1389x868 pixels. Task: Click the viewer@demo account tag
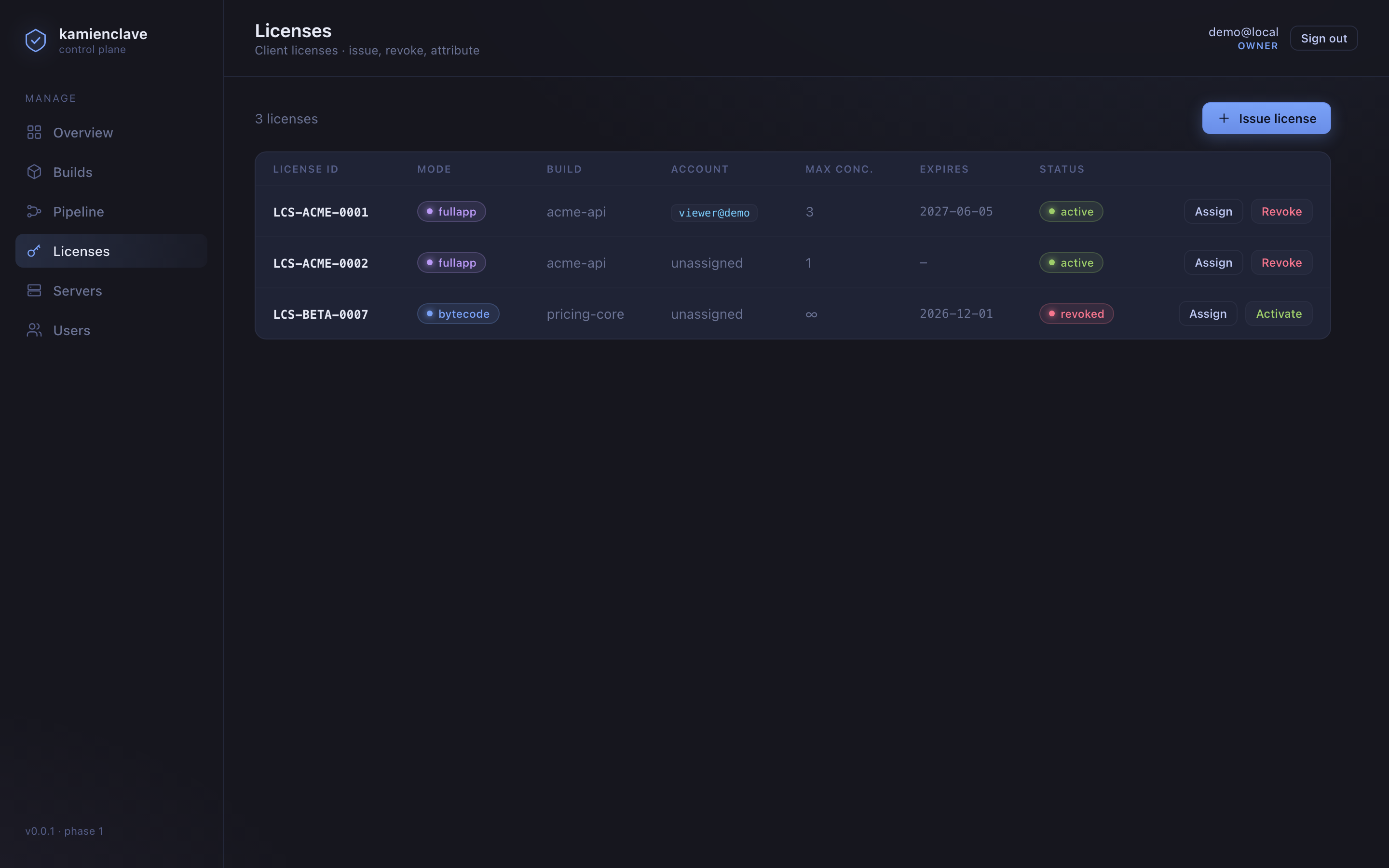(x=713, y=212)
